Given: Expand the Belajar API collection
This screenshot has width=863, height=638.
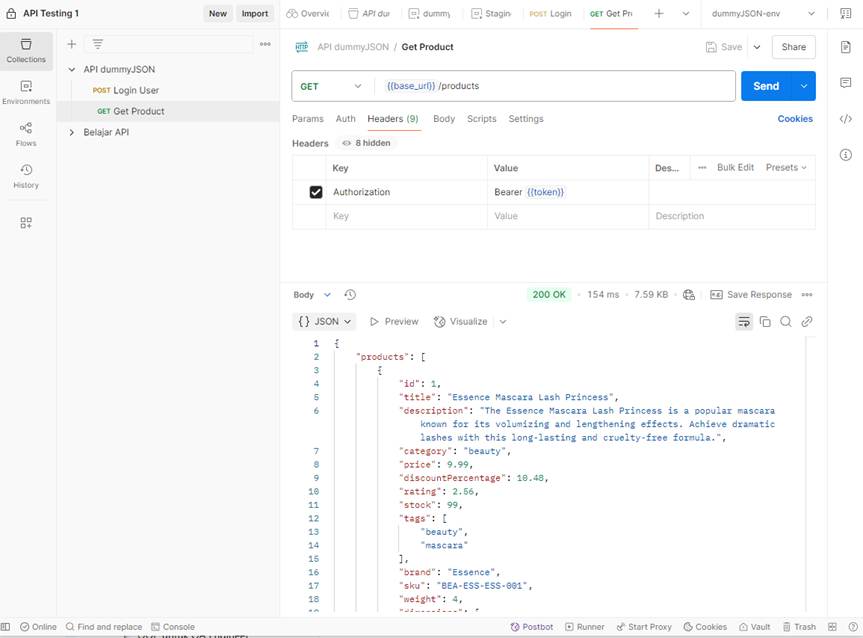Looking at the screenshot, I should [x=72, y=132].
